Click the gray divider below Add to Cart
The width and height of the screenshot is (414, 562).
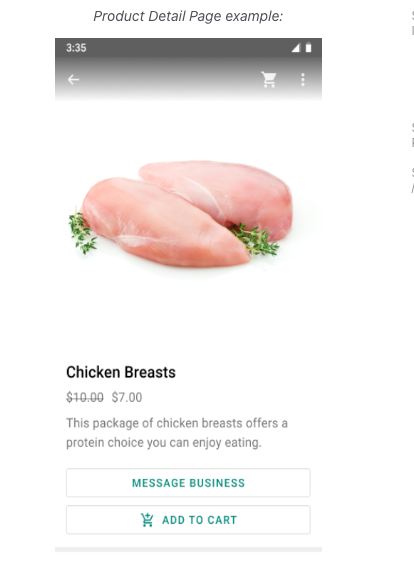(188, 549)
